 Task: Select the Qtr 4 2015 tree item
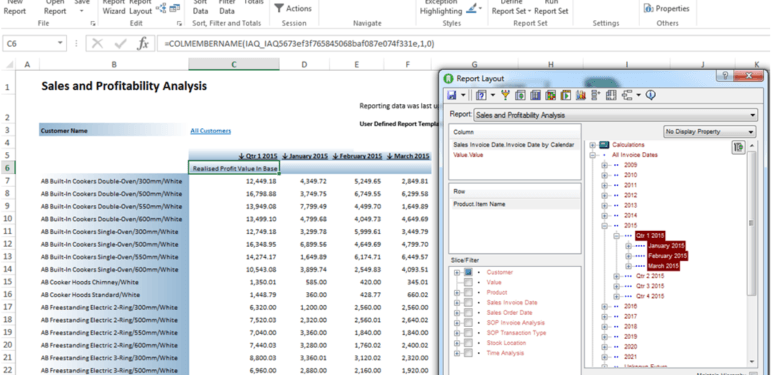[x=650, y=296]
